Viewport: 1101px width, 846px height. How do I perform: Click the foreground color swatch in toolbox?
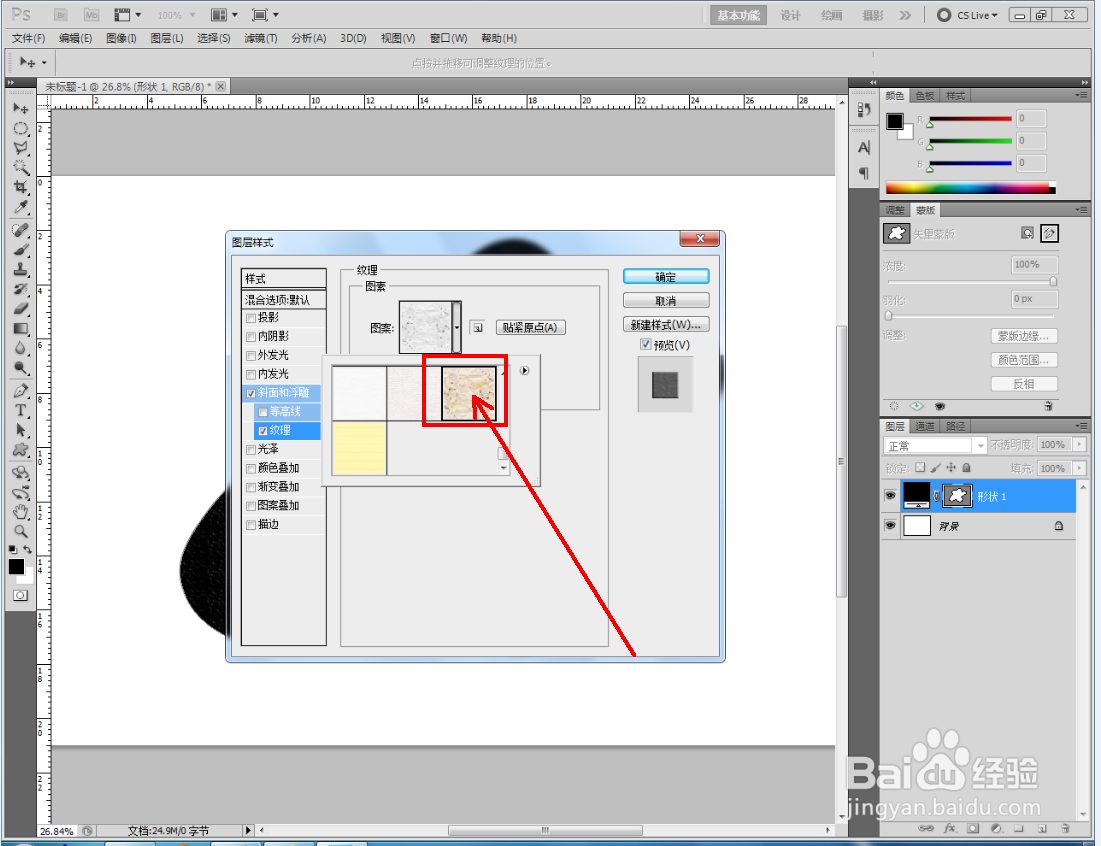[x=16, y=567]
